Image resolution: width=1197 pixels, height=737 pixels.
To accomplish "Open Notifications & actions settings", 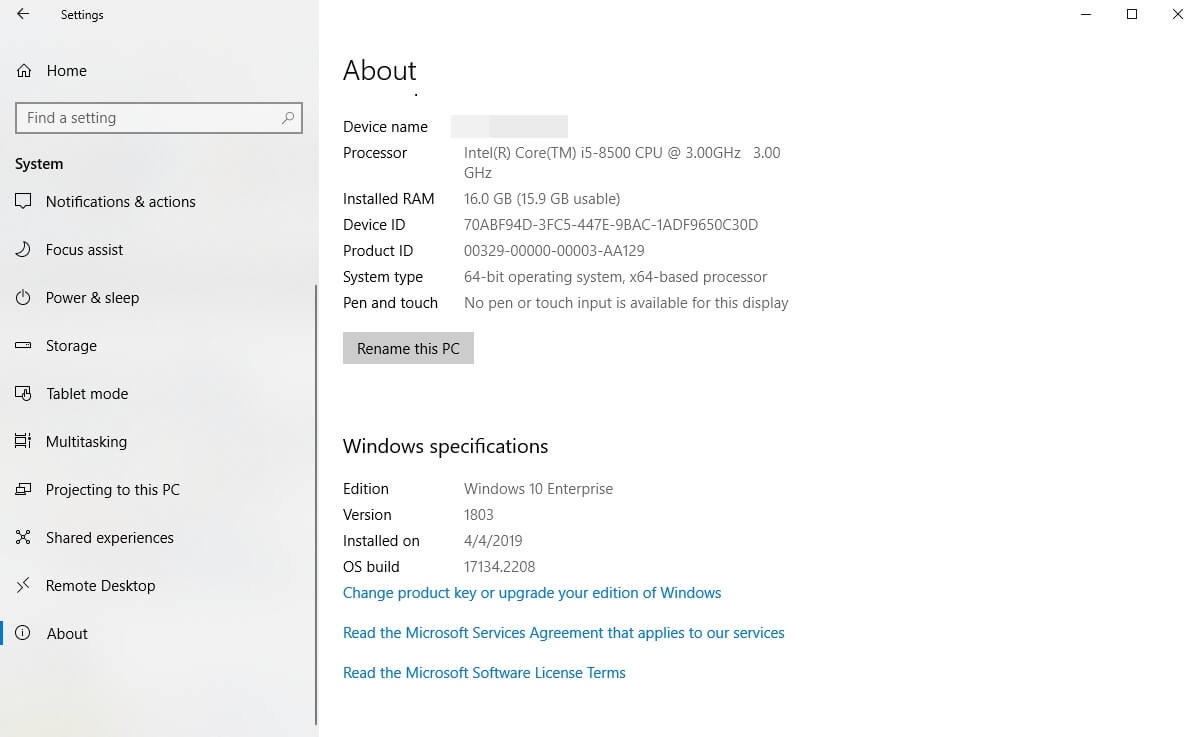I will click(x=121, y=202).
